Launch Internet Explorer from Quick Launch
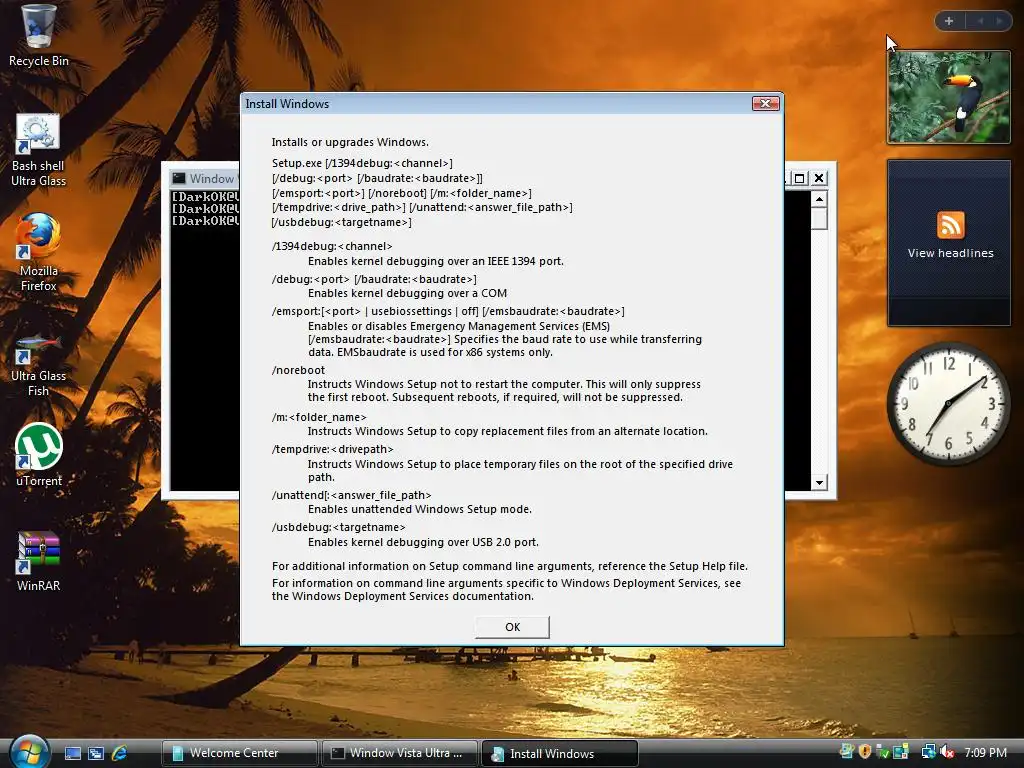 [x=120, y=753]
